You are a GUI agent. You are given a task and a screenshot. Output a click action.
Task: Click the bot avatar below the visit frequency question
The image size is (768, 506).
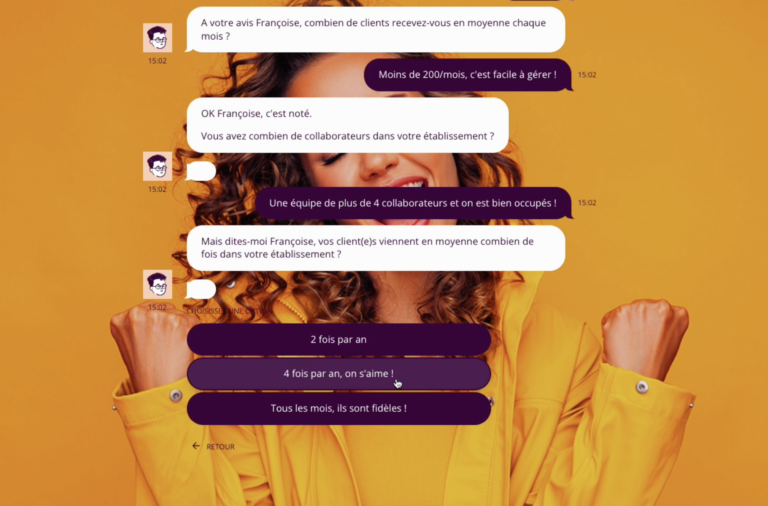click(157, 284)
